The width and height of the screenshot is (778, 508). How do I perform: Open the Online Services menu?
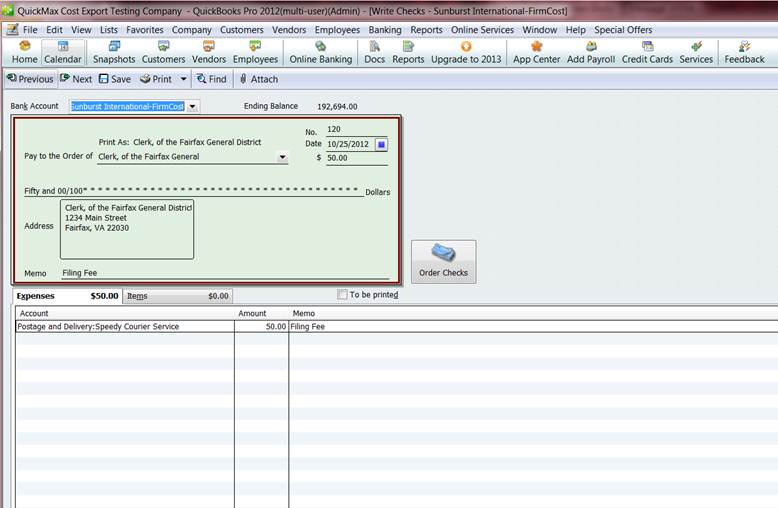tap(482, 30)
